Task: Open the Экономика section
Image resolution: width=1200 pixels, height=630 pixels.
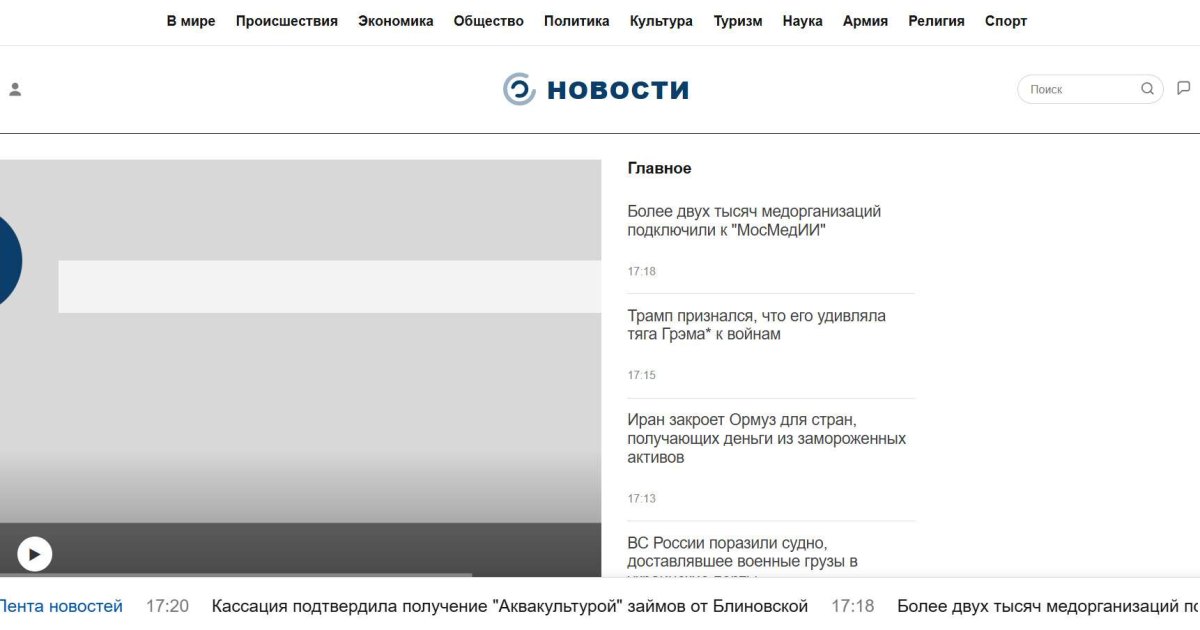Action: 396,21
